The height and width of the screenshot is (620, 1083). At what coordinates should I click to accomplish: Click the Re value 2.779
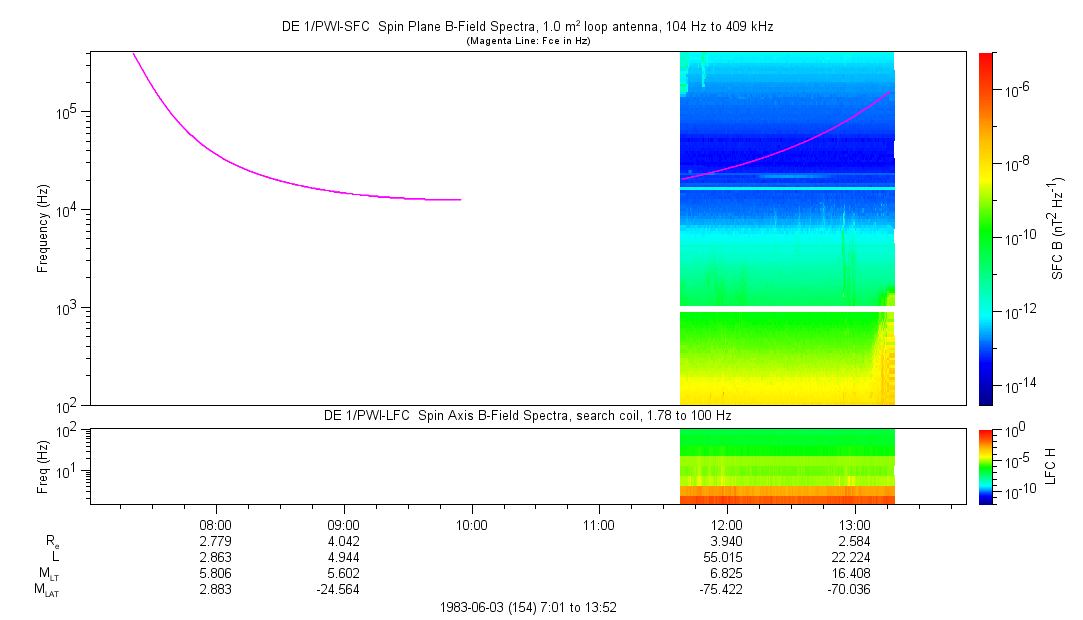(215, 541)
